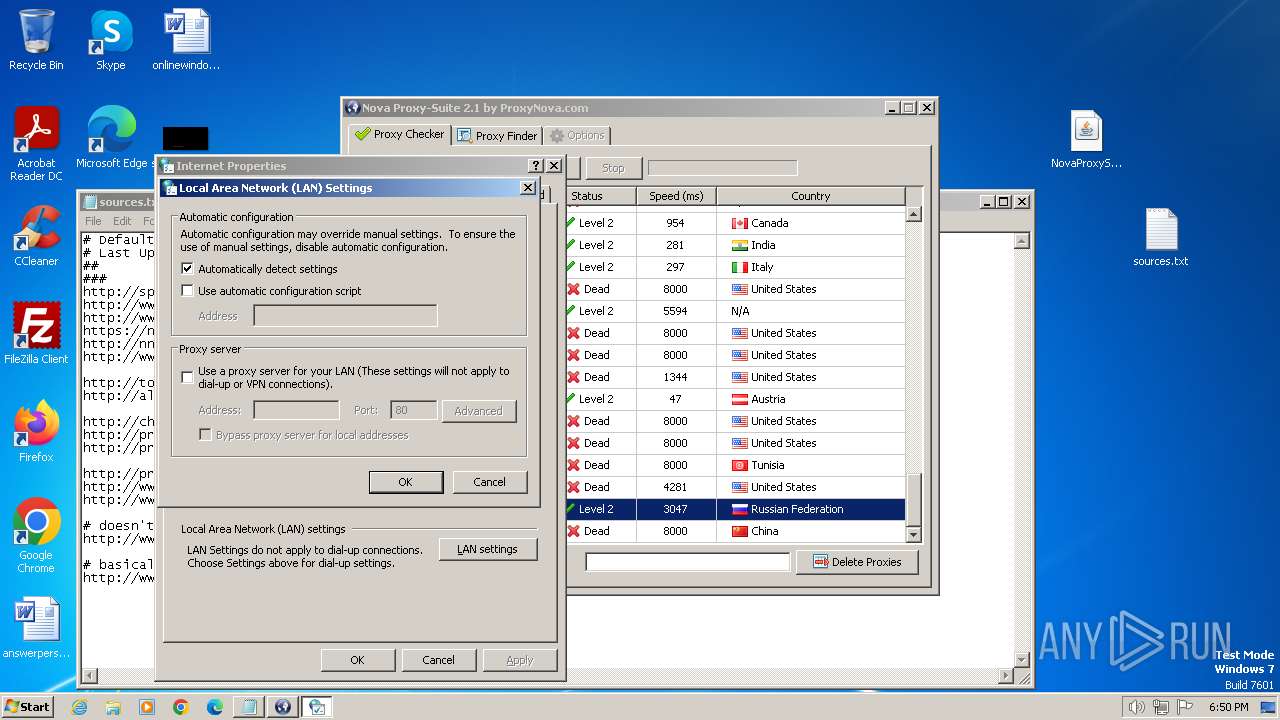Open the Microsoft Edge desktop shortcut

pos(112,138)
